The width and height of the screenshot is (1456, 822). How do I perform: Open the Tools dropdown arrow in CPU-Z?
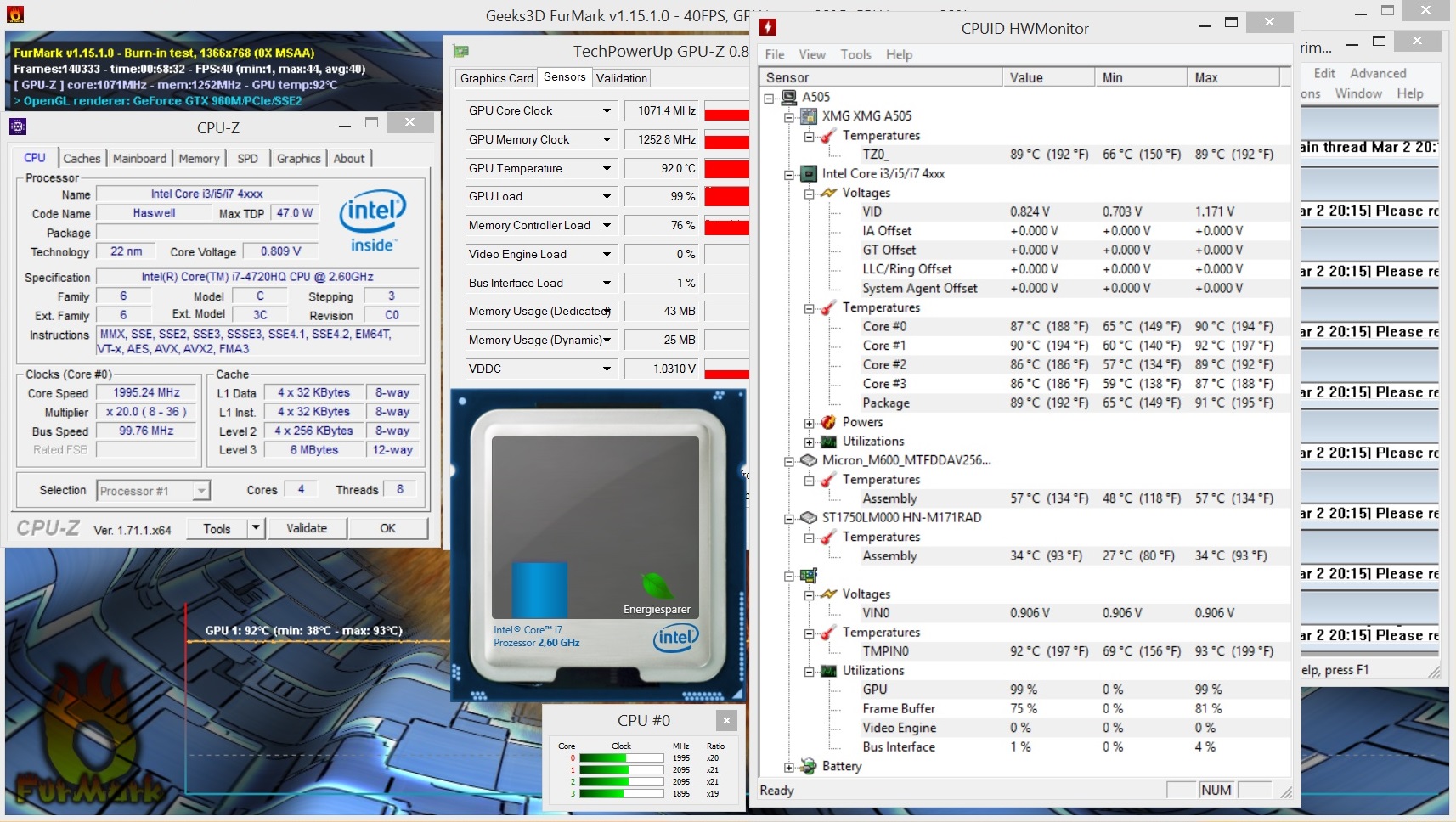tap(256, 528)
